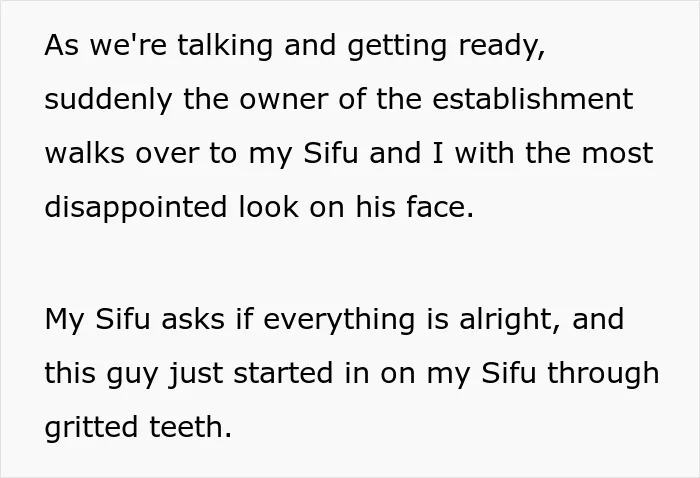The height and width of the screenshot is (478, 700).
Task: Click the word "everything"
Action: pos(339,321)
